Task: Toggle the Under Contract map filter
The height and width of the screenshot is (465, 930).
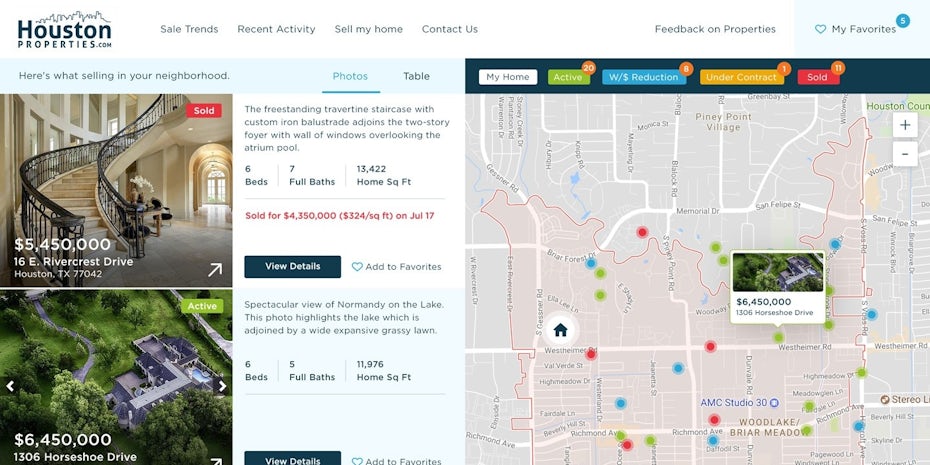Action: click(740, 77)
